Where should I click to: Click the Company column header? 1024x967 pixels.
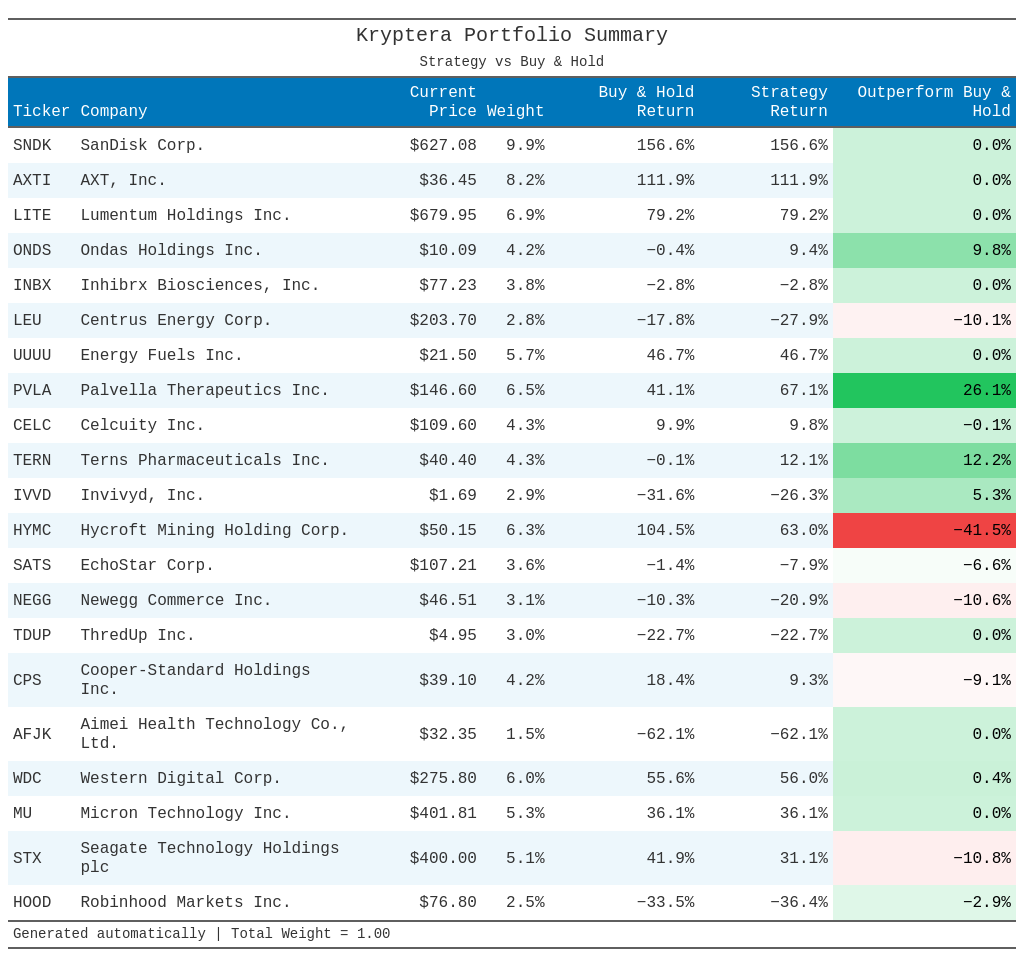(x=114, y=111)
